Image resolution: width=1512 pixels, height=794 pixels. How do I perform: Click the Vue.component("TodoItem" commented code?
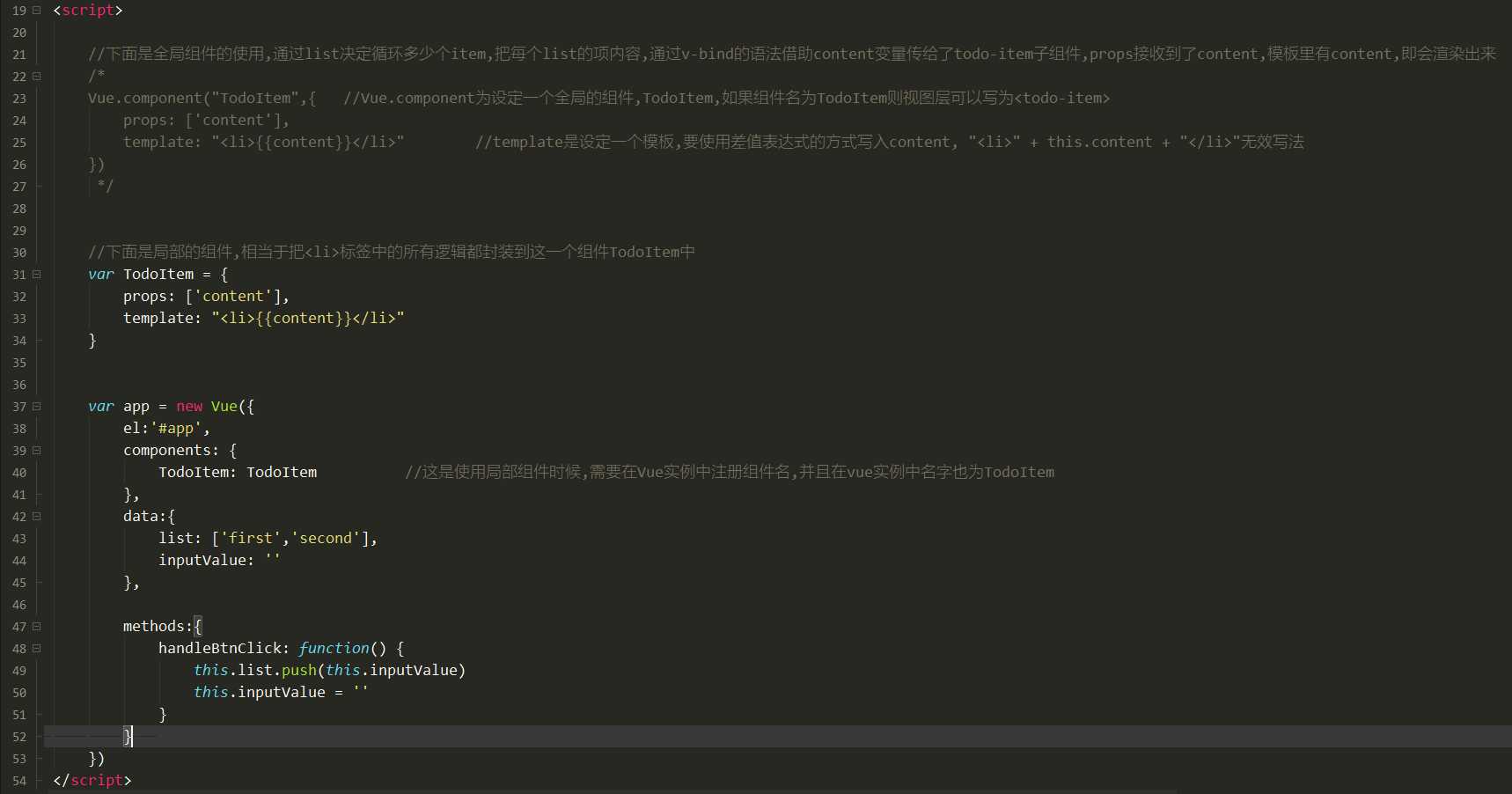point(202,99)
